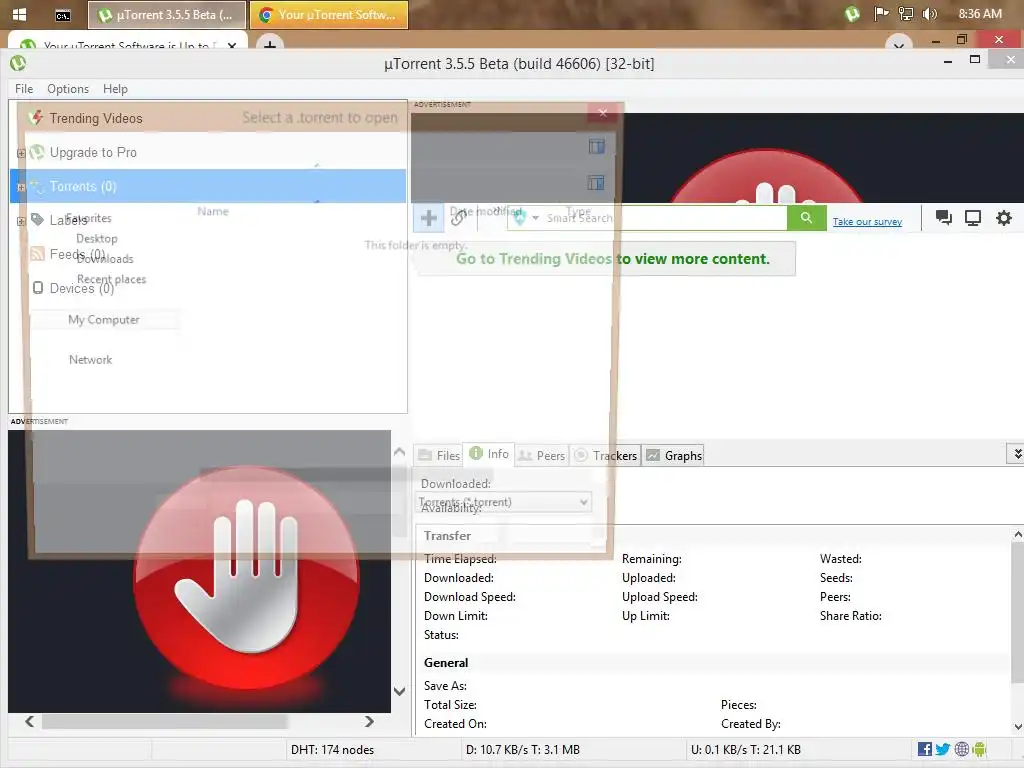This screenshot has width=1024, height=768.
Task: Click the globe web icon in status bar
Action: [961, 749]
